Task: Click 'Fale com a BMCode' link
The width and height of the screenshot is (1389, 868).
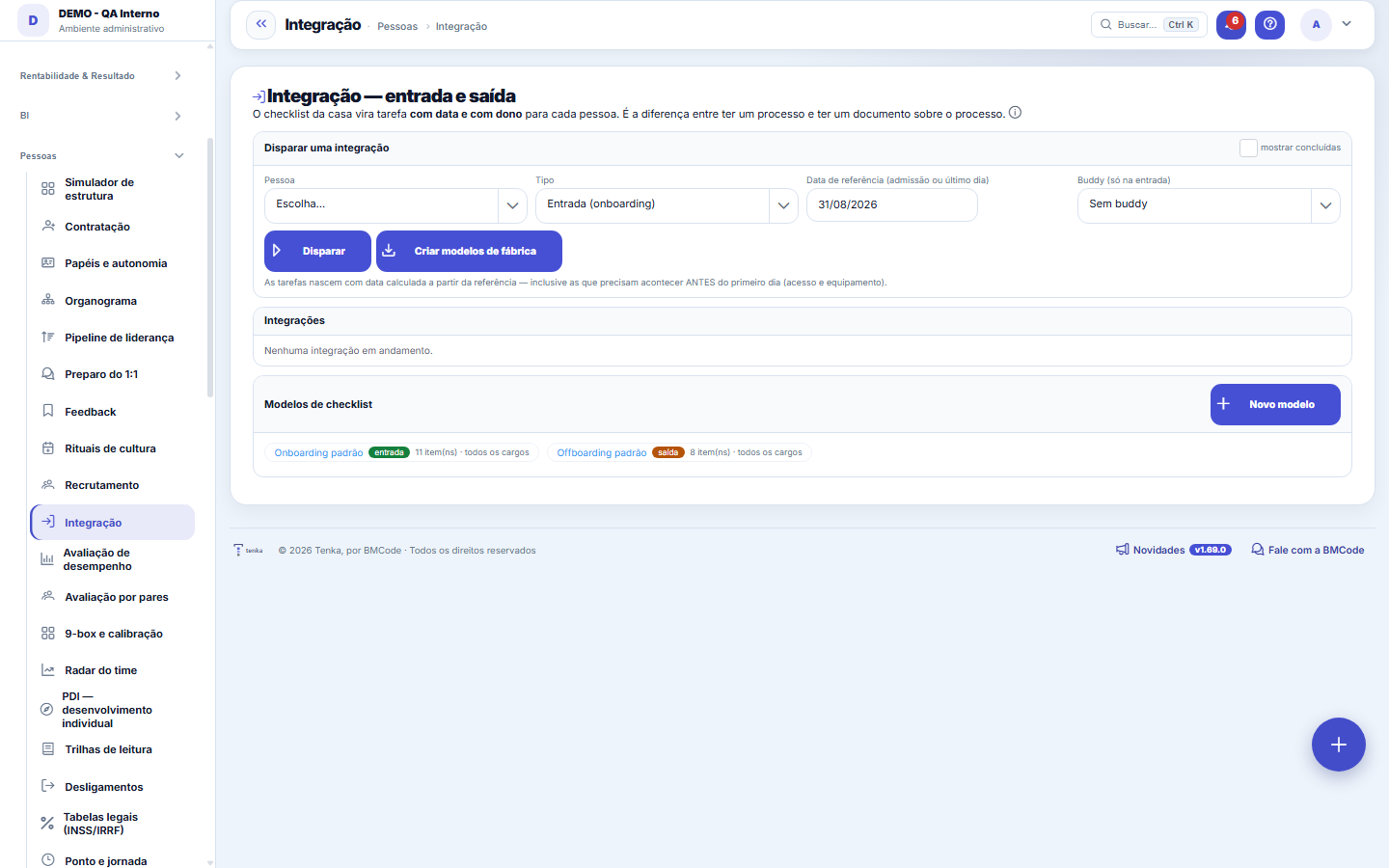Action: coord(1308,550)
